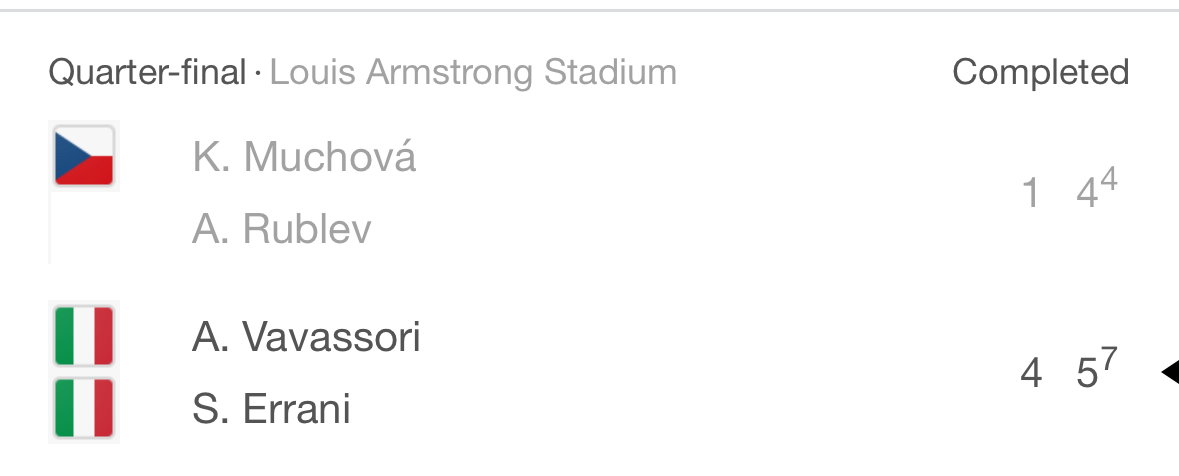Click the dot separator after Quarter-final

[x=257, y=73]
